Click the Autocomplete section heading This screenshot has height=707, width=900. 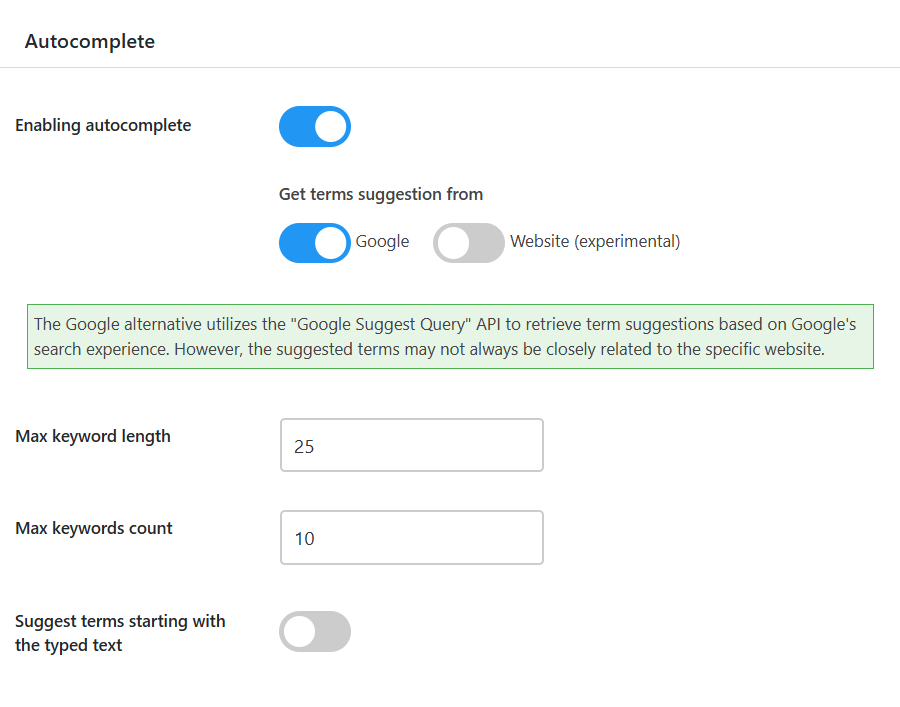pos(90,42)
